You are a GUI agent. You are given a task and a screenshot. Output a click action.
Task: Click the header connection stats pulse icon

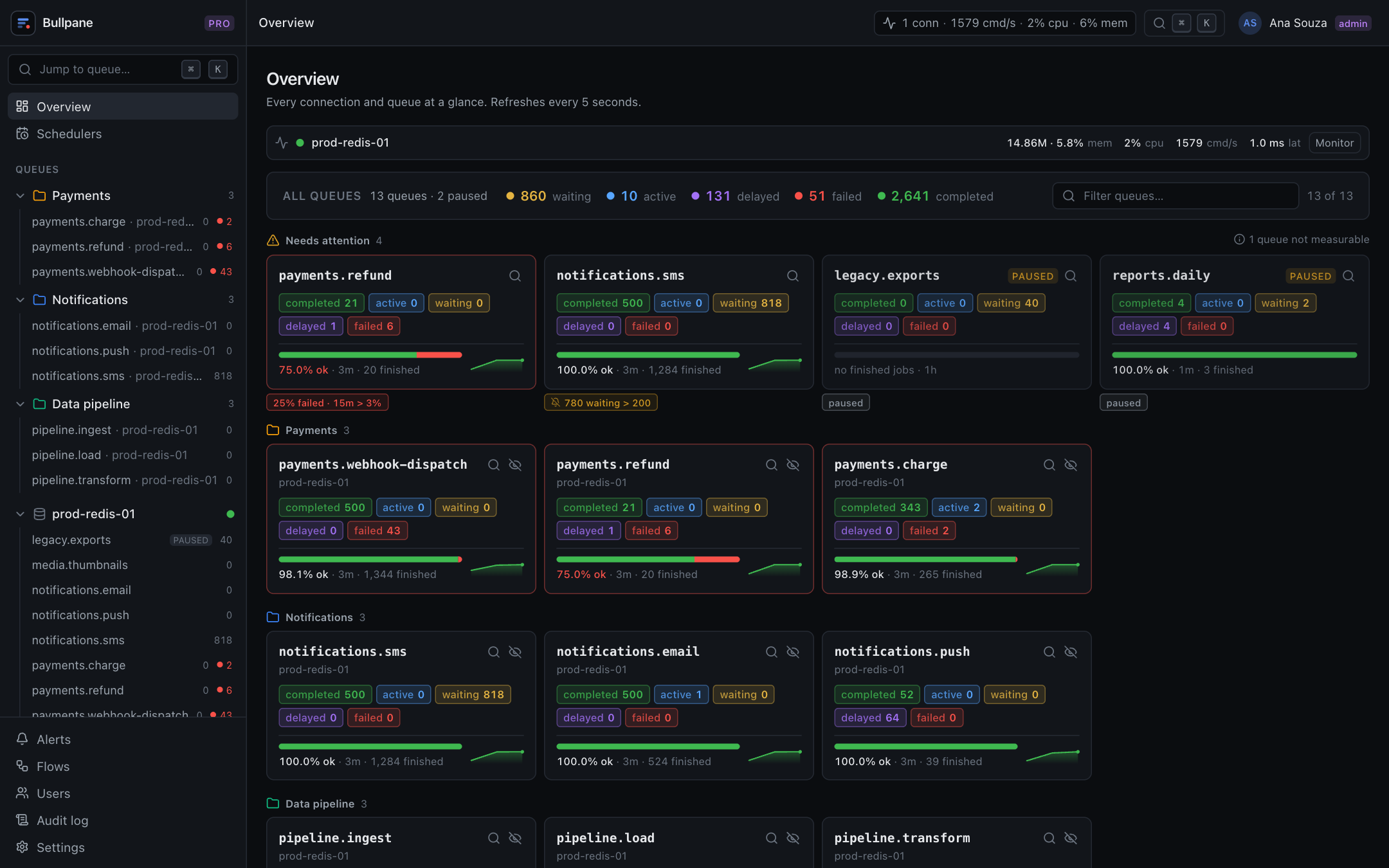coord(889,23)
